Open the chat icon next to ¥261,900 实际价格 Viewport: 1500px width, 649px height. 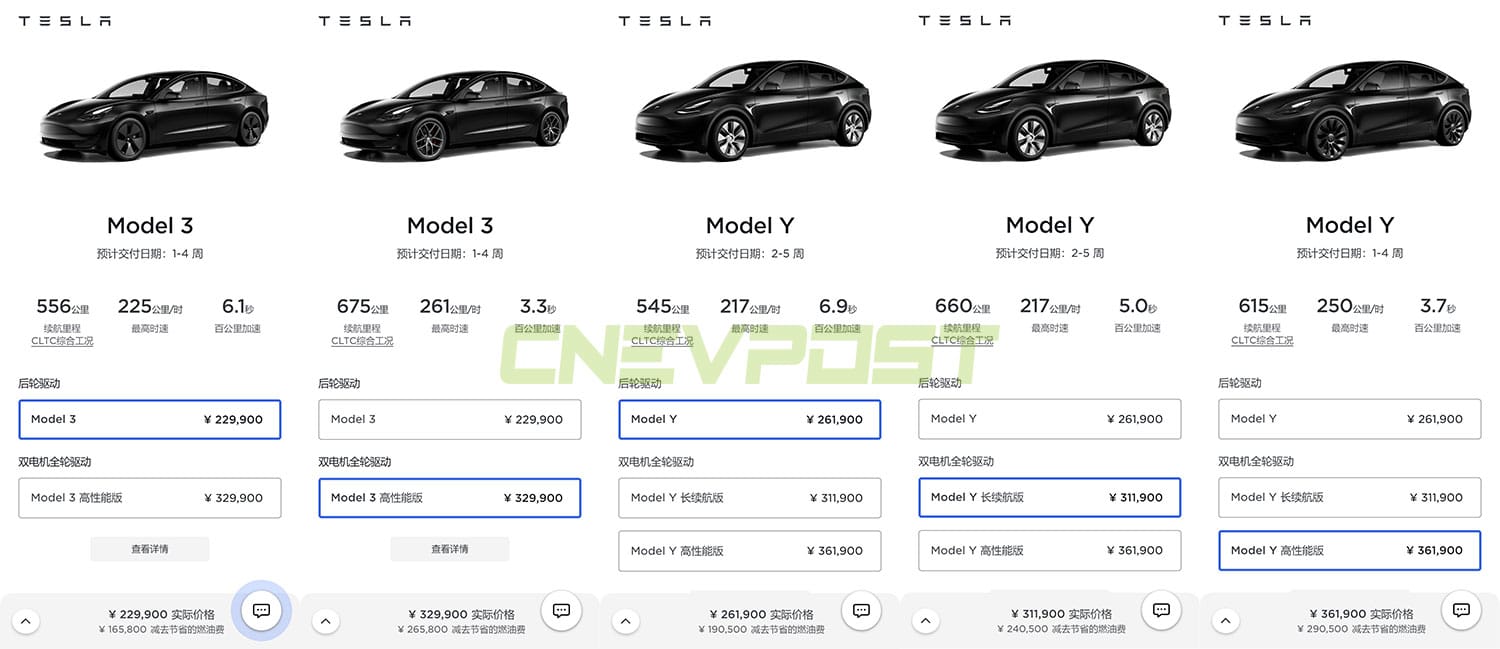[861, 610]
